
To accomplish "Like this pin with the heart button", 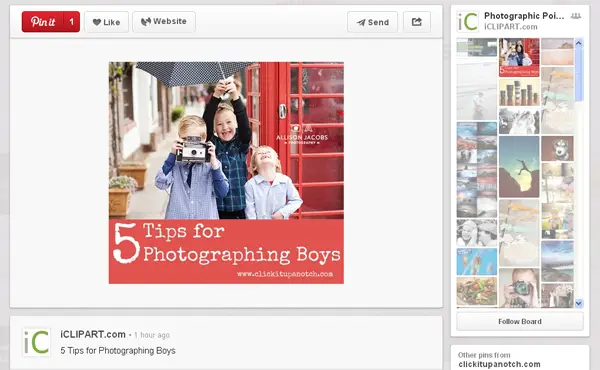I will point(106,22).
